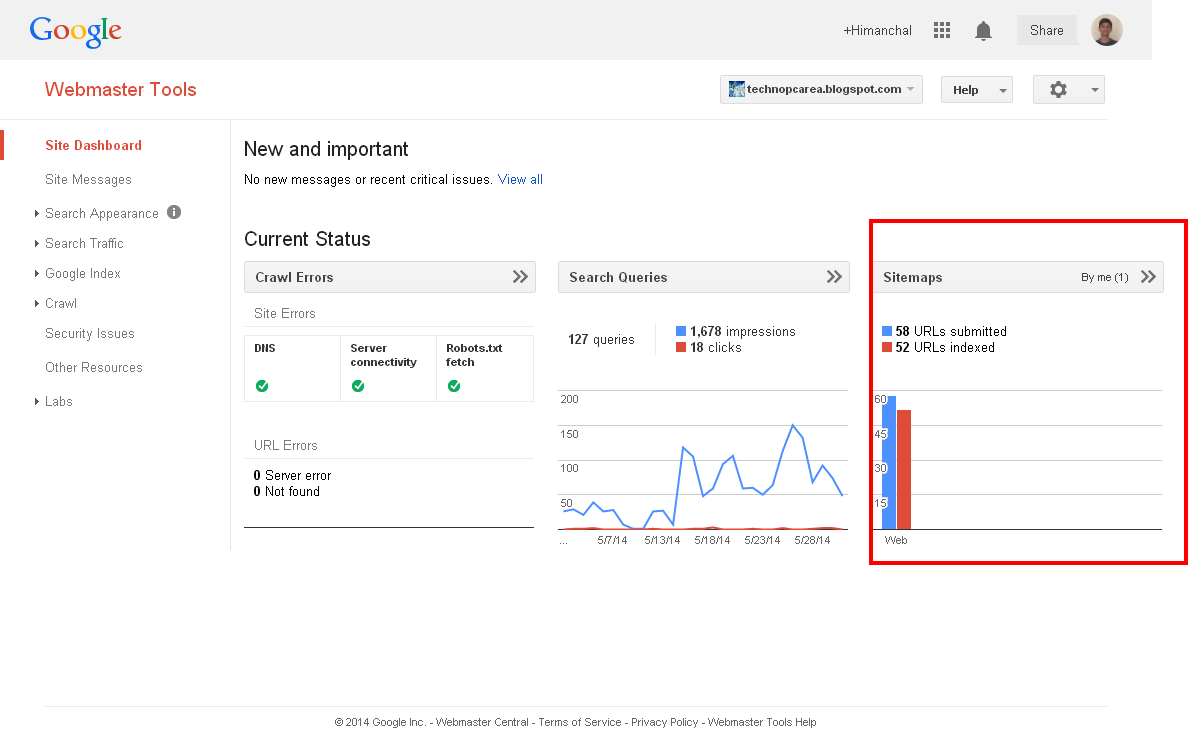
Task: Click the Webmaster Tools title
Action: (120, 90)
